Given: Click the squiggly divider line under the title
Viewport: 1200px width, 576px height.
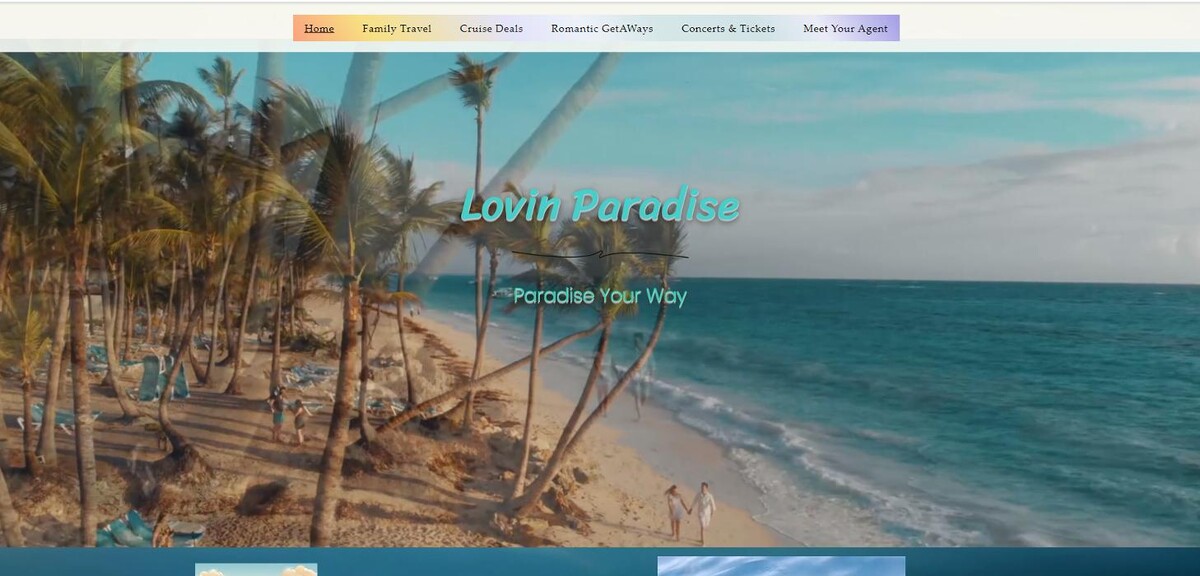Looking at the screenshot, I should coord(599,256).
